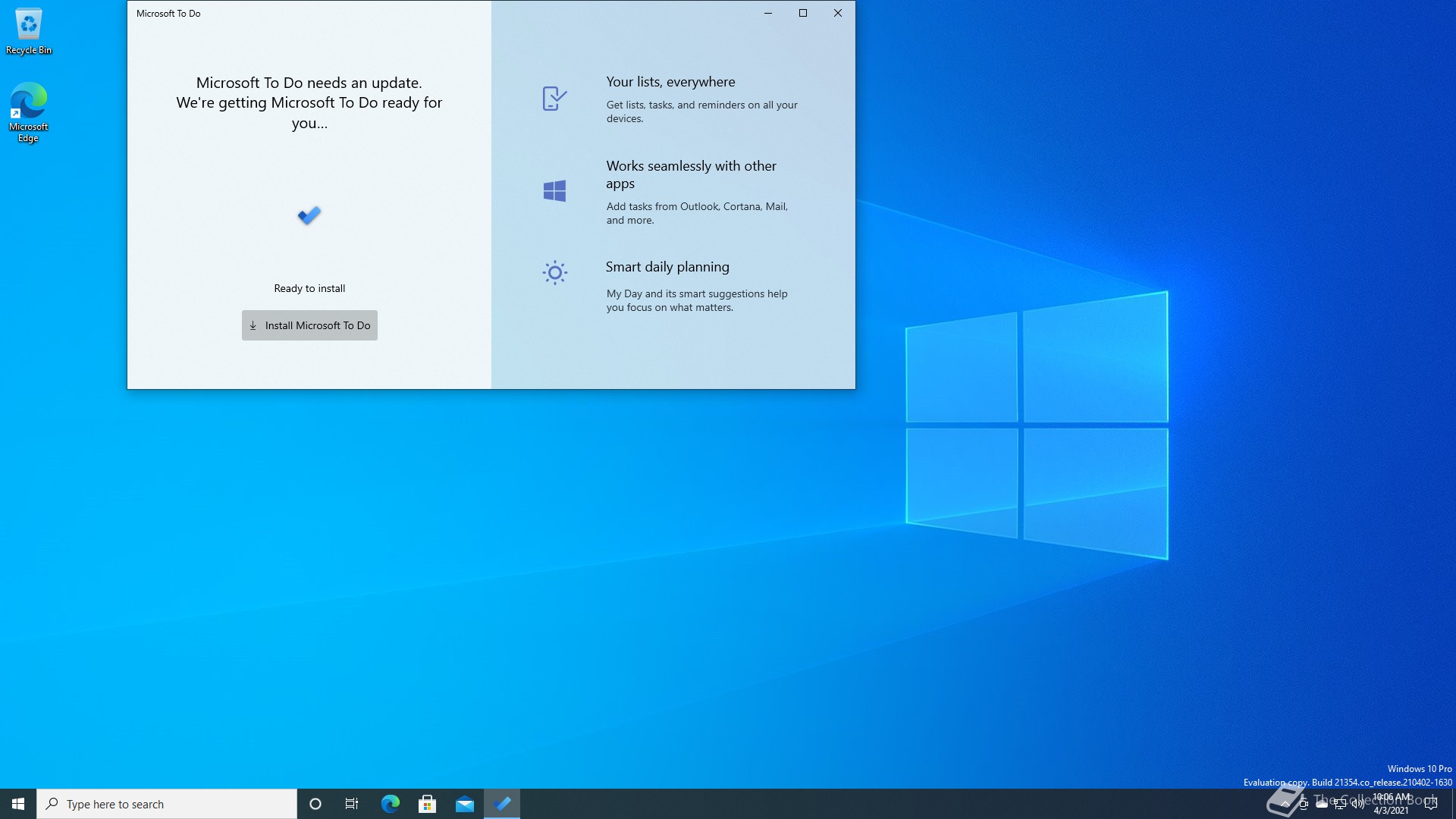Screen dimensions: 1456x819
Task: Minimize the Microsoft To Do window
Action: coord(768,13)
